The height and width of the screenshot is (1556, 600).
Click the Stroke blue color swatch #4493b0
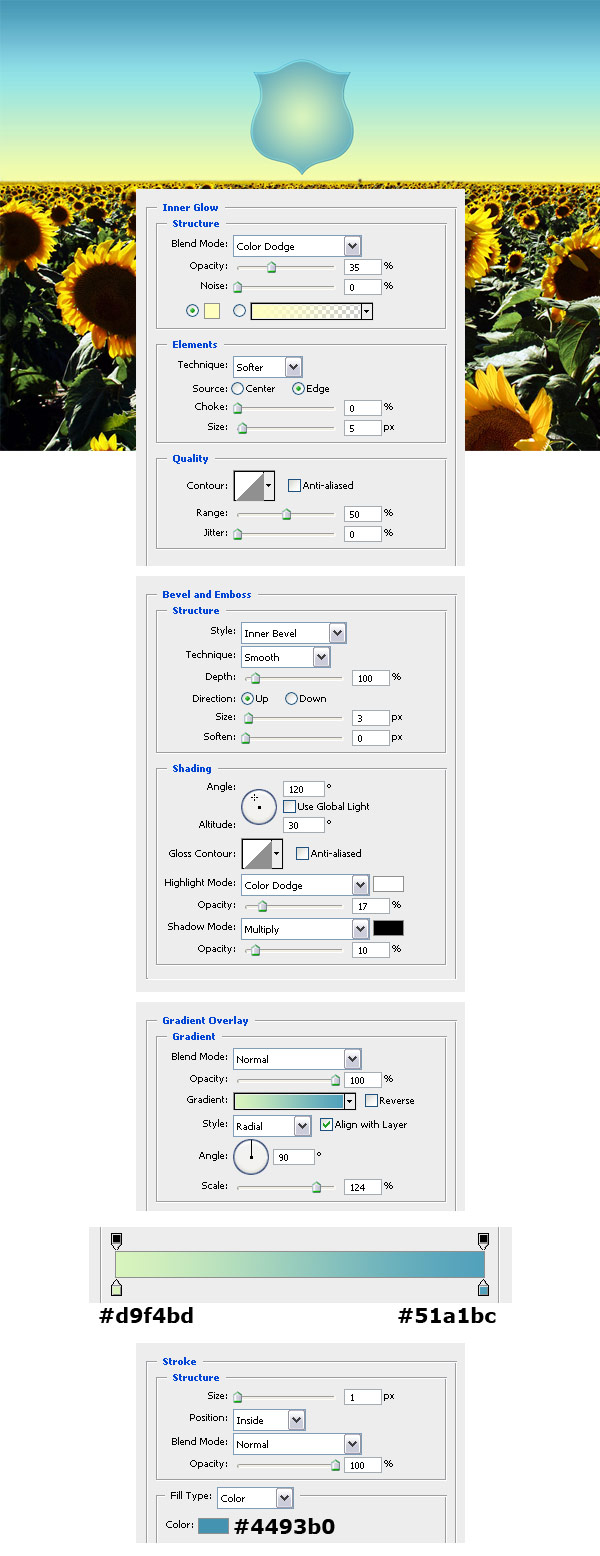tap(213, 1526)
